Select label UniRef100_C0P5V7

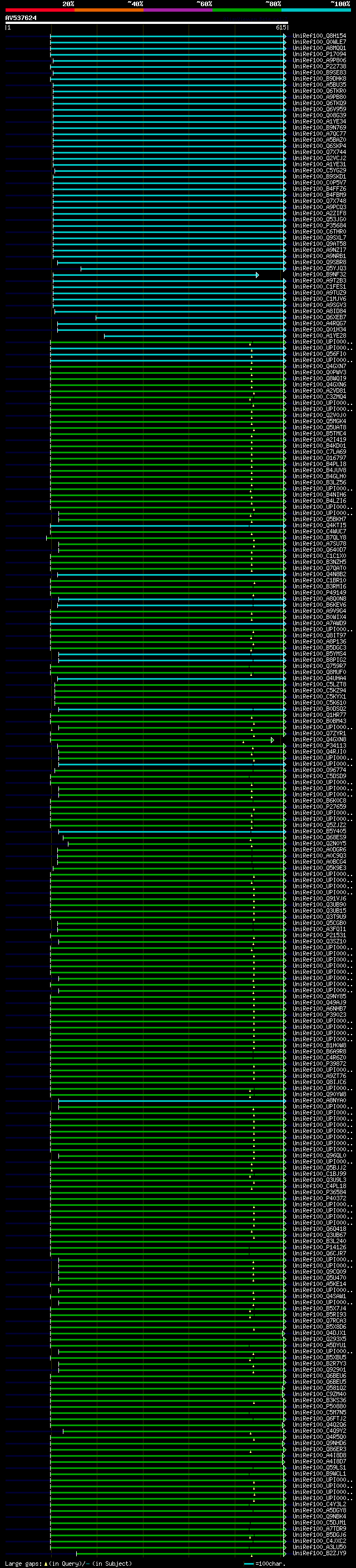pyautogui.click(x=319, y=182)
